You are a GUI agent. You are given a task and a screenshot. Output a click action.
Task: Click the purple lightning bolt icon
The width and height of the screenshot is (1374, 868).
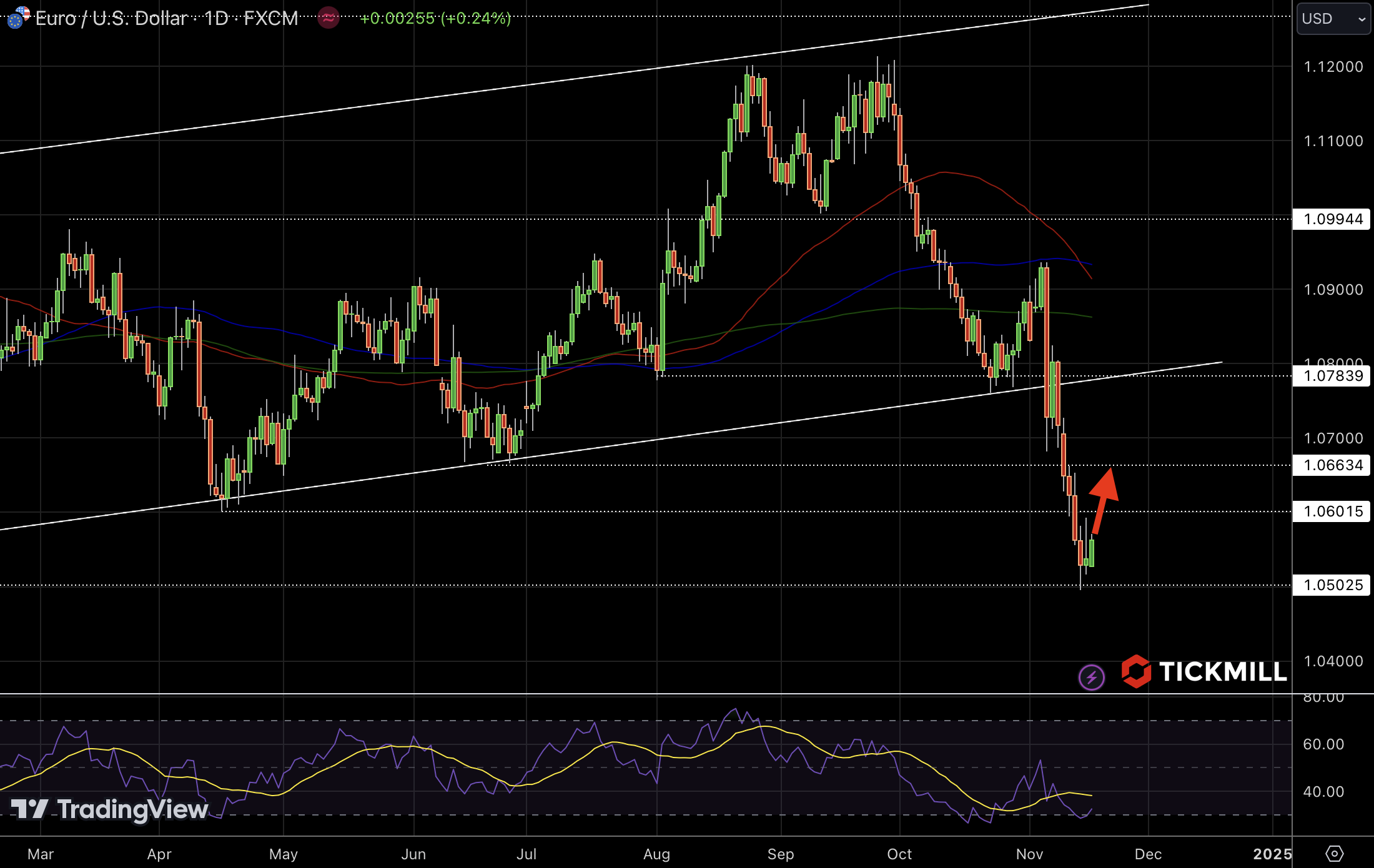(x=1091, y=677)
